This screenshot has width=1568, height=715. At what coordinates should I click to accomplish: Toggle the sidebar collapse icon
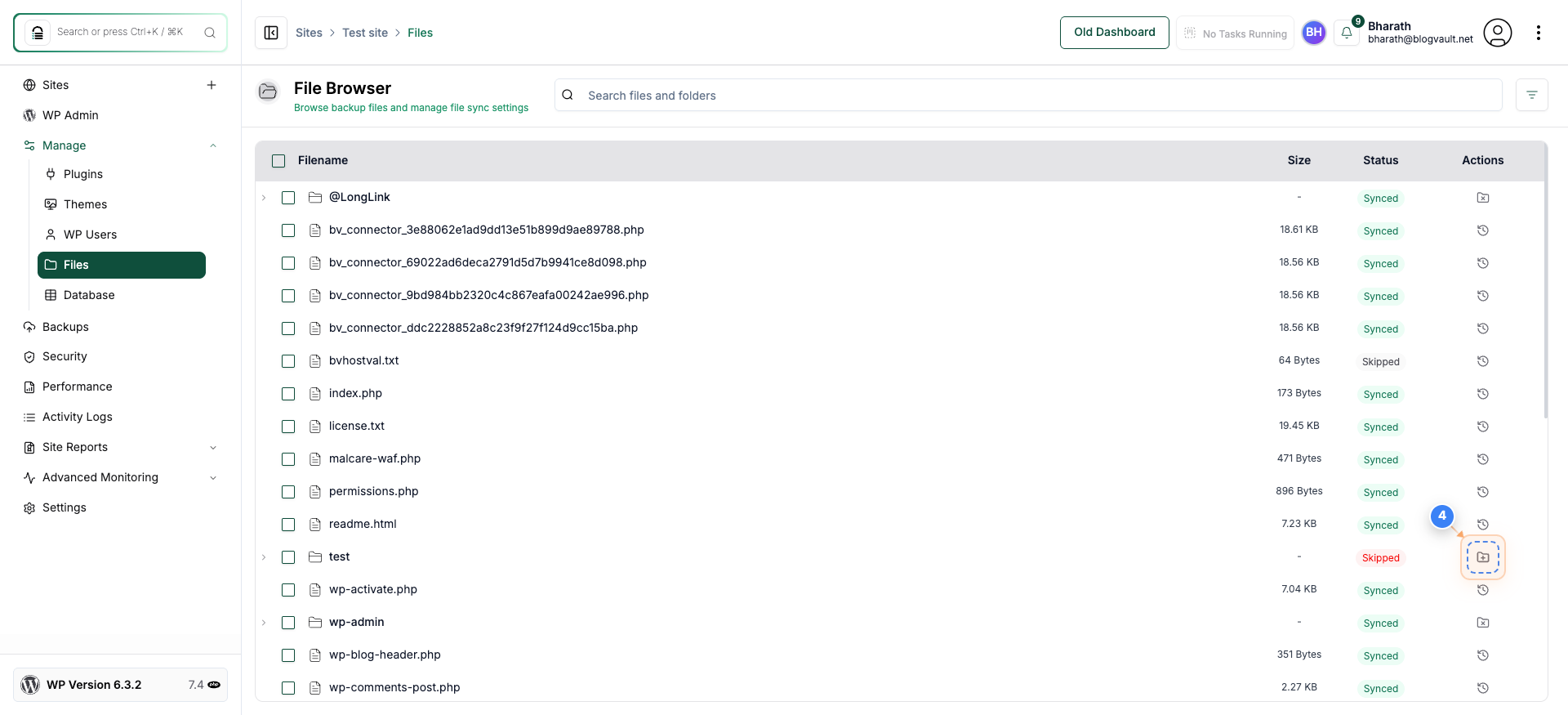(x=271, y=33)
